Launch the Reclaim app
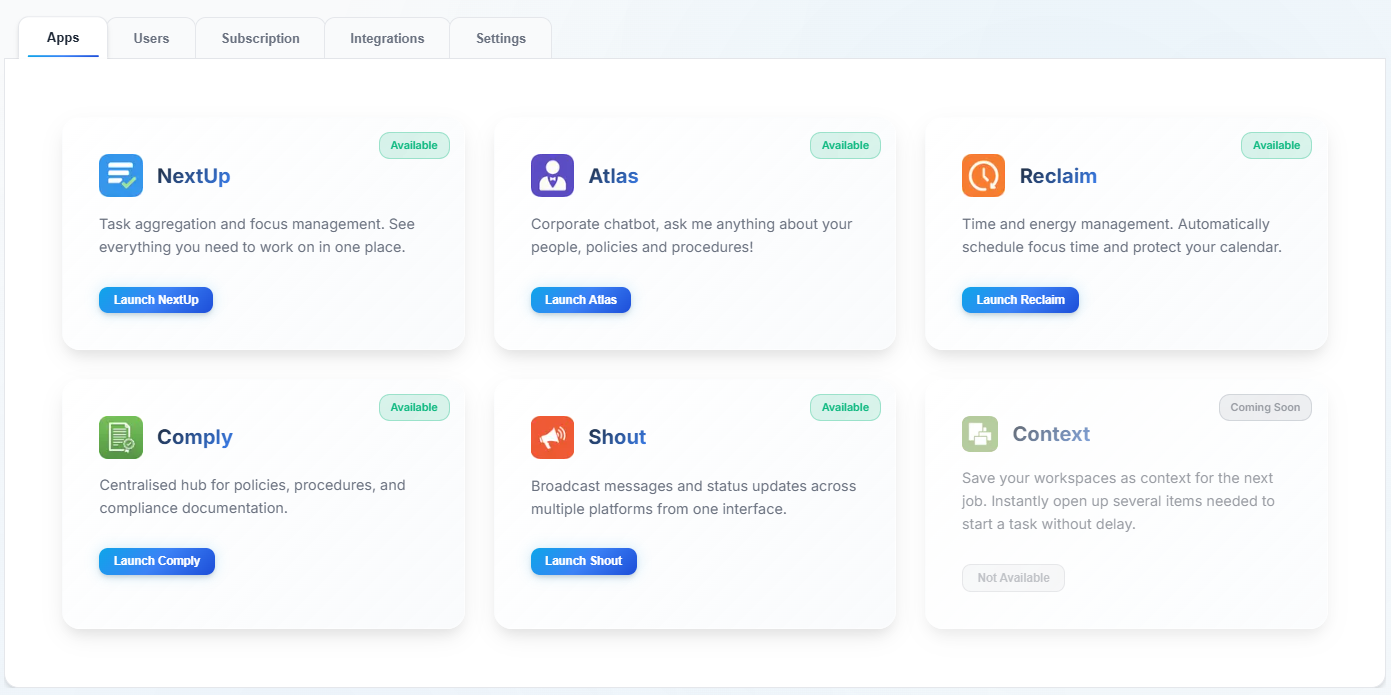The width and height of the screenshot is (1391, 695). [1020, 299]
